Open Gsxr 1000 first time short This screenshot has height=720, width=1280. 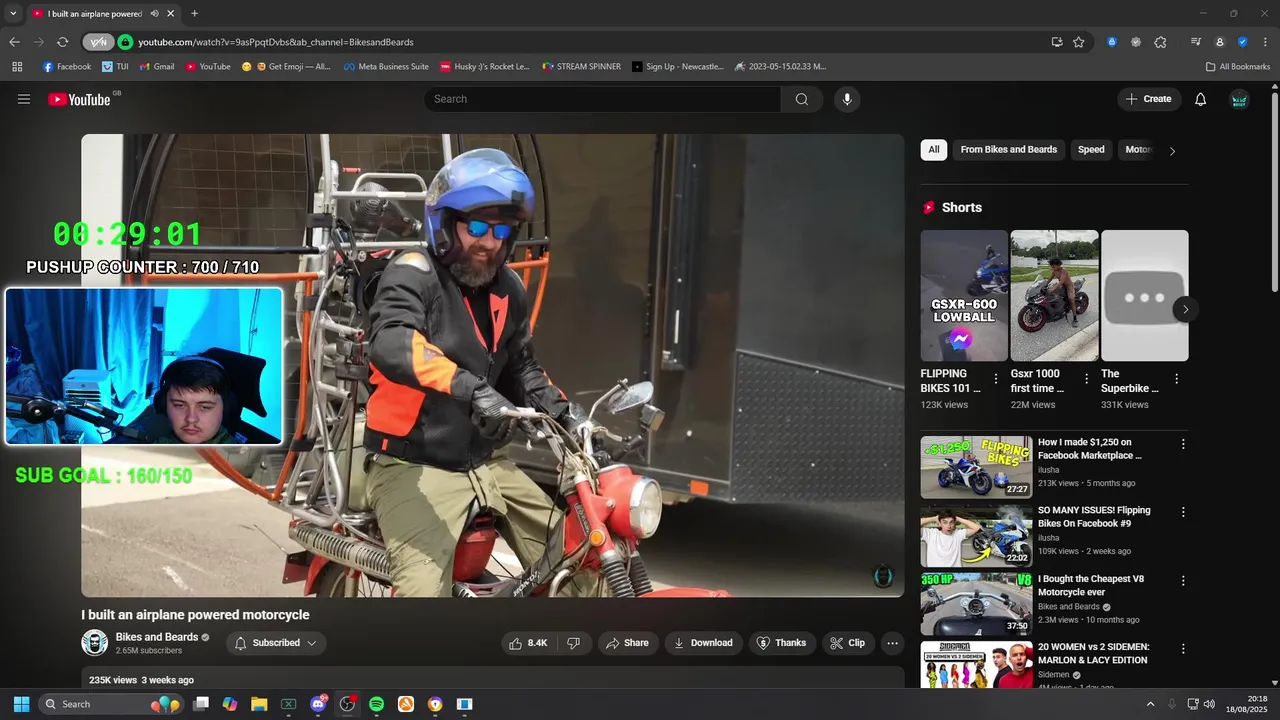click(x=1054, y=296)
